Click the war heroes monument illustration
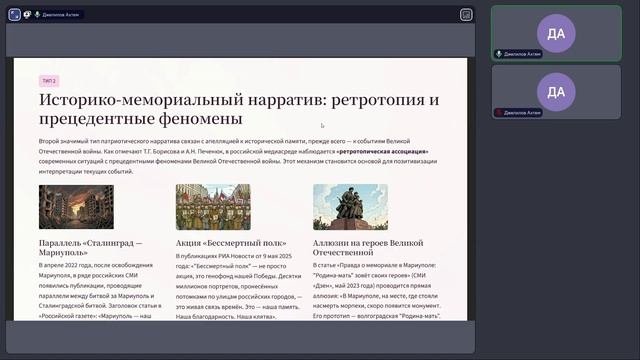640x360 pixels. pos(350,207)
